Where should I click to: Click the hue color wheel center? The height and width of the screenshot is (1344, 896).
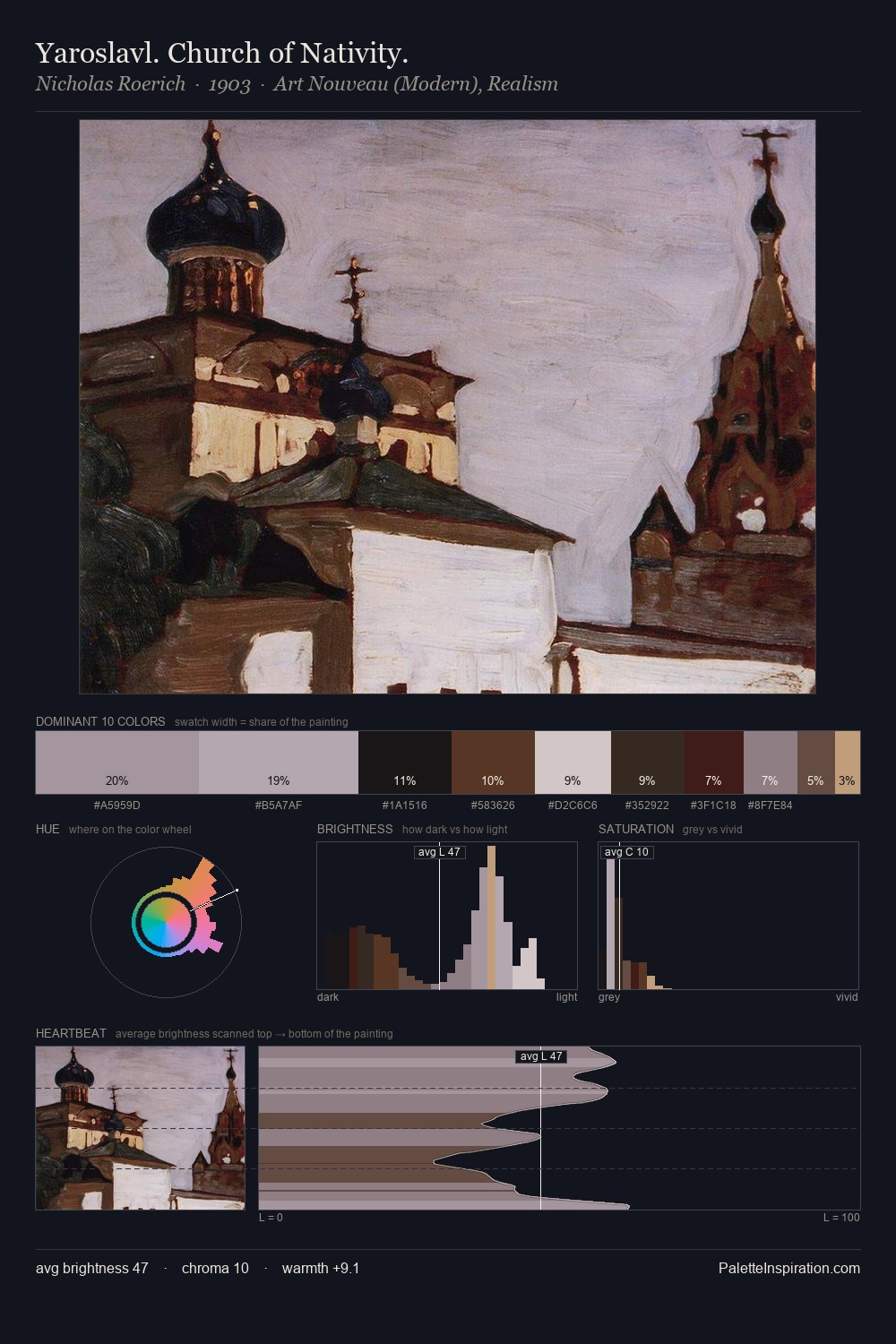coord(166,921)
